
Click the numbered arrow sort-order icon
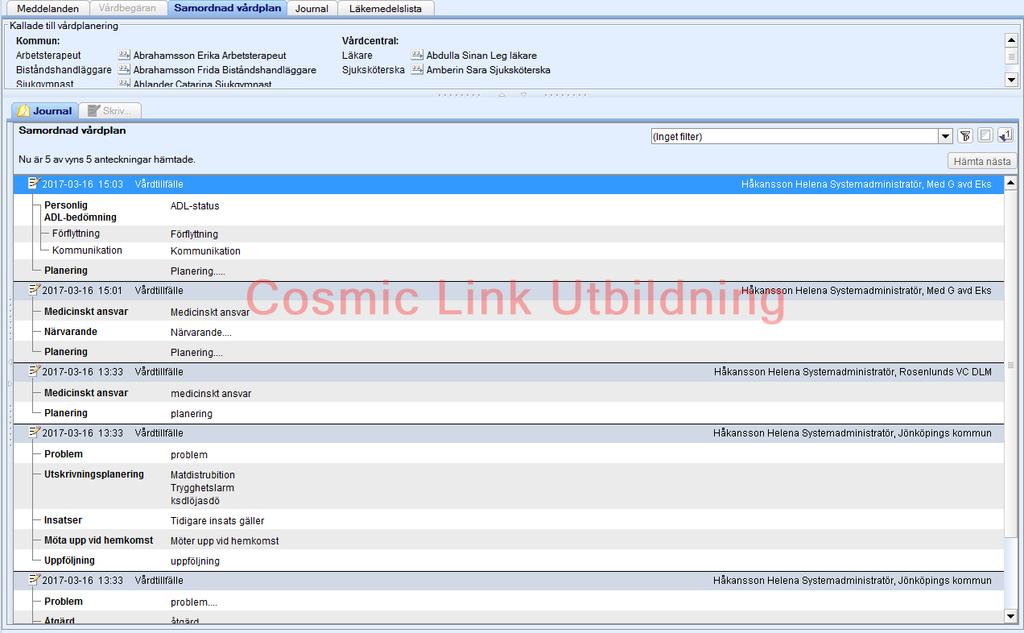pos(1006,136)
